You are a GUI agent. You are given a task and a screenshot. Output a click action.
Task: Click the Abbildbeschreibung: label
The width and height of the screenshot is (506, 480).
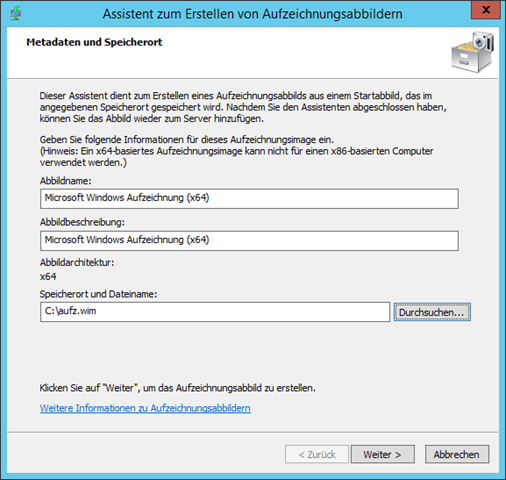[82, 222]
